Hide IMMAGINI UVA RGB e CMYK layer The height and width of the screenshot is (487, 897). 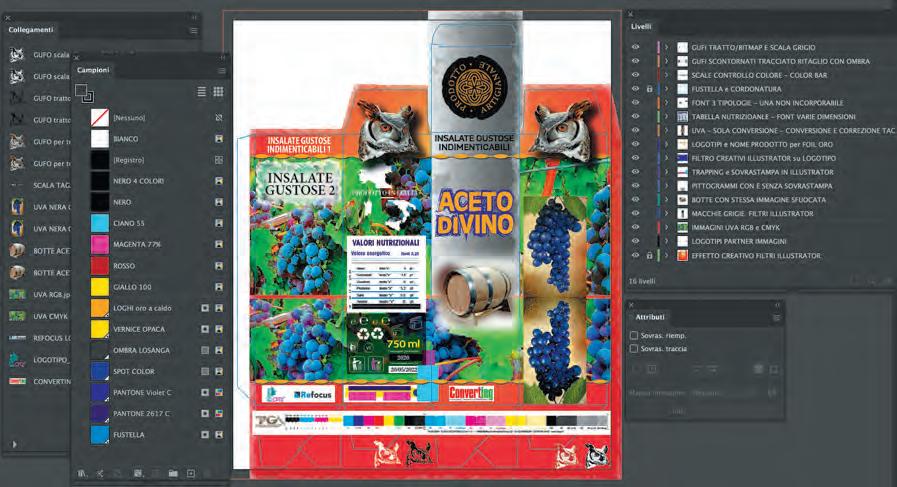click(x=636, y=227)
